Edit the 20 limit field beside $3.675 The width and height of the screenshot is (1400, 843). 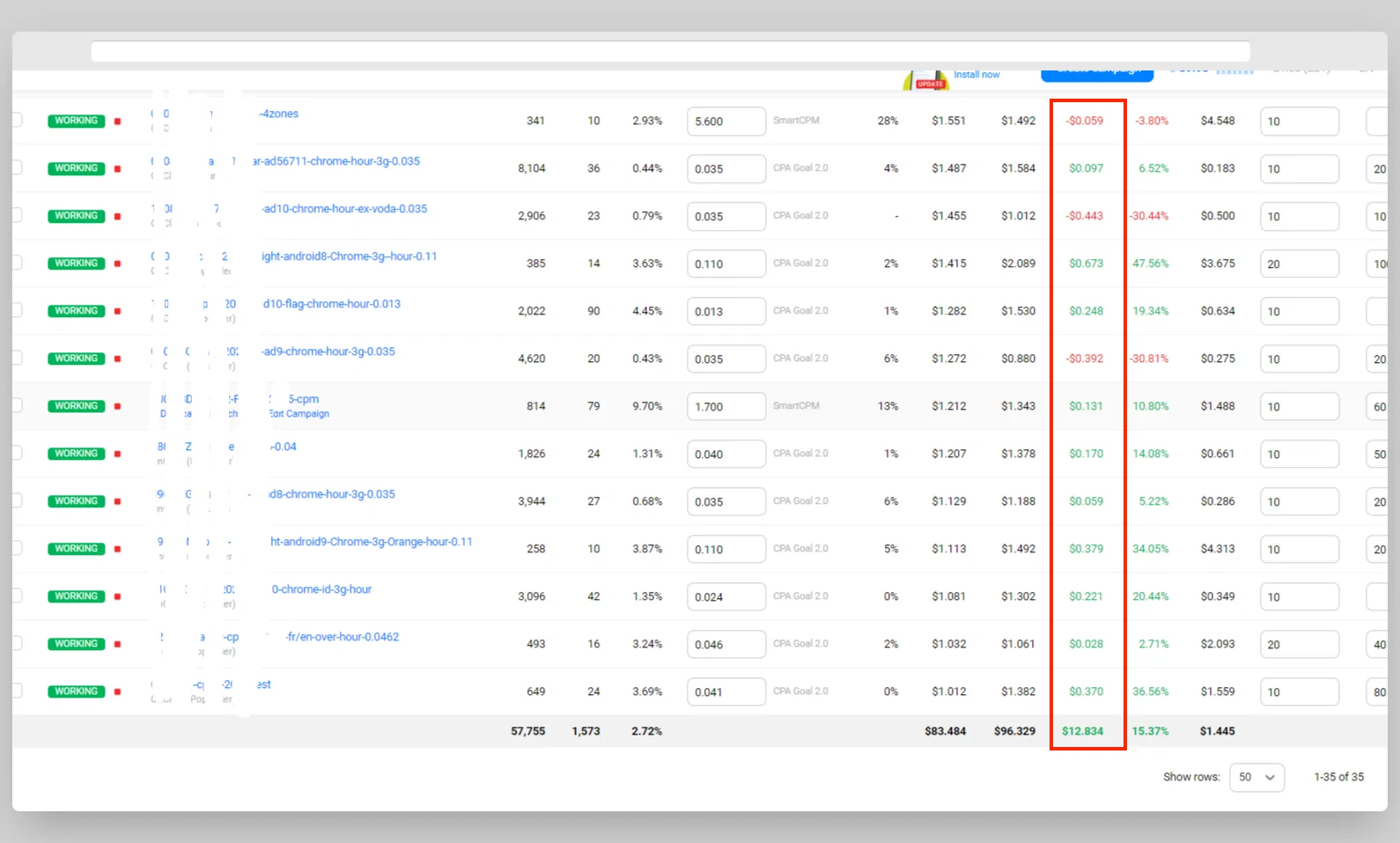(1300, 264)
